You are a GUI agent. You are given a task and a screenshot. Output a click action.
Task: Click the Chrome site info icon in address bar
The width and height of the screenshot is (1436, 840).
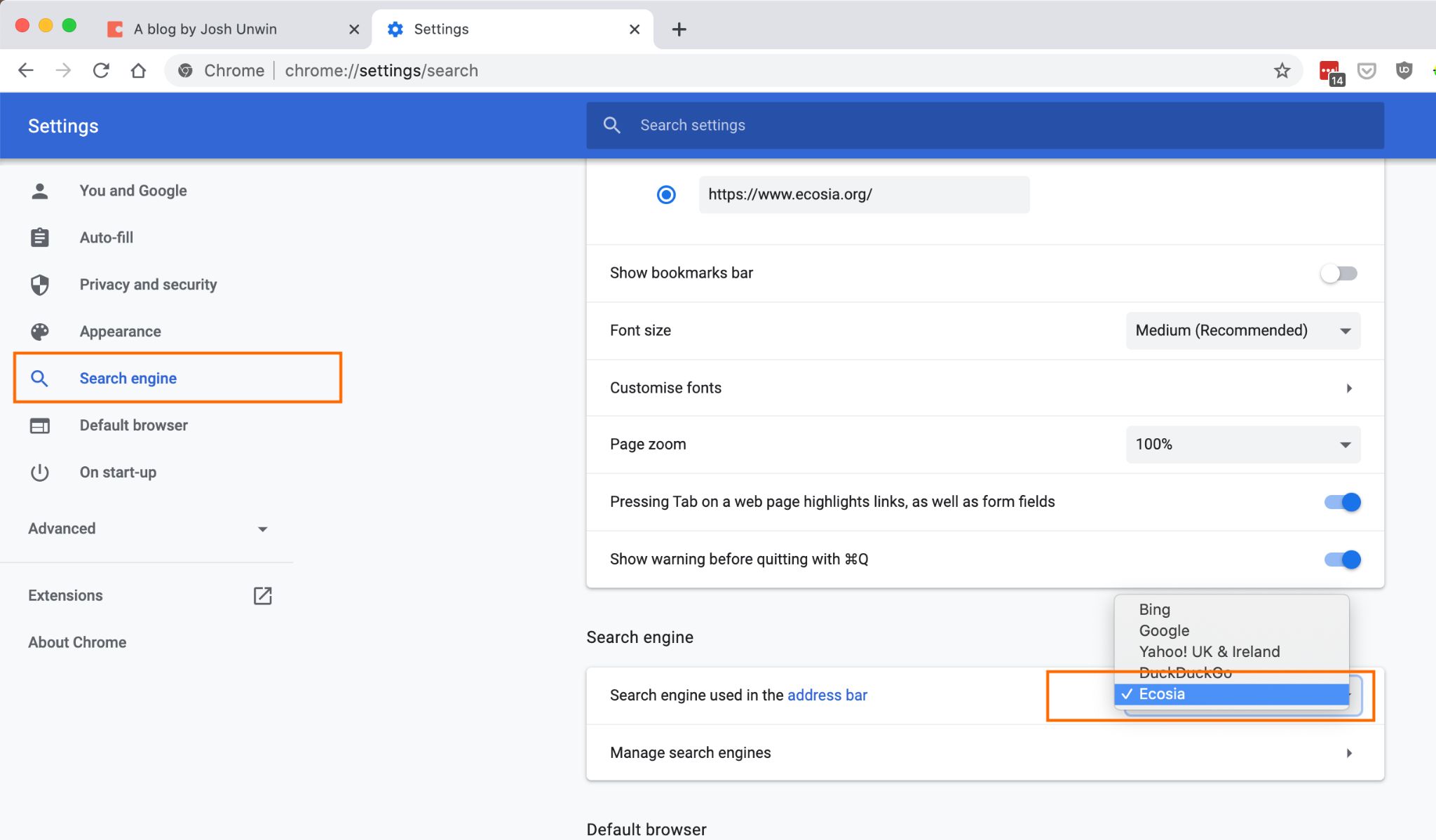coord(185,70)
